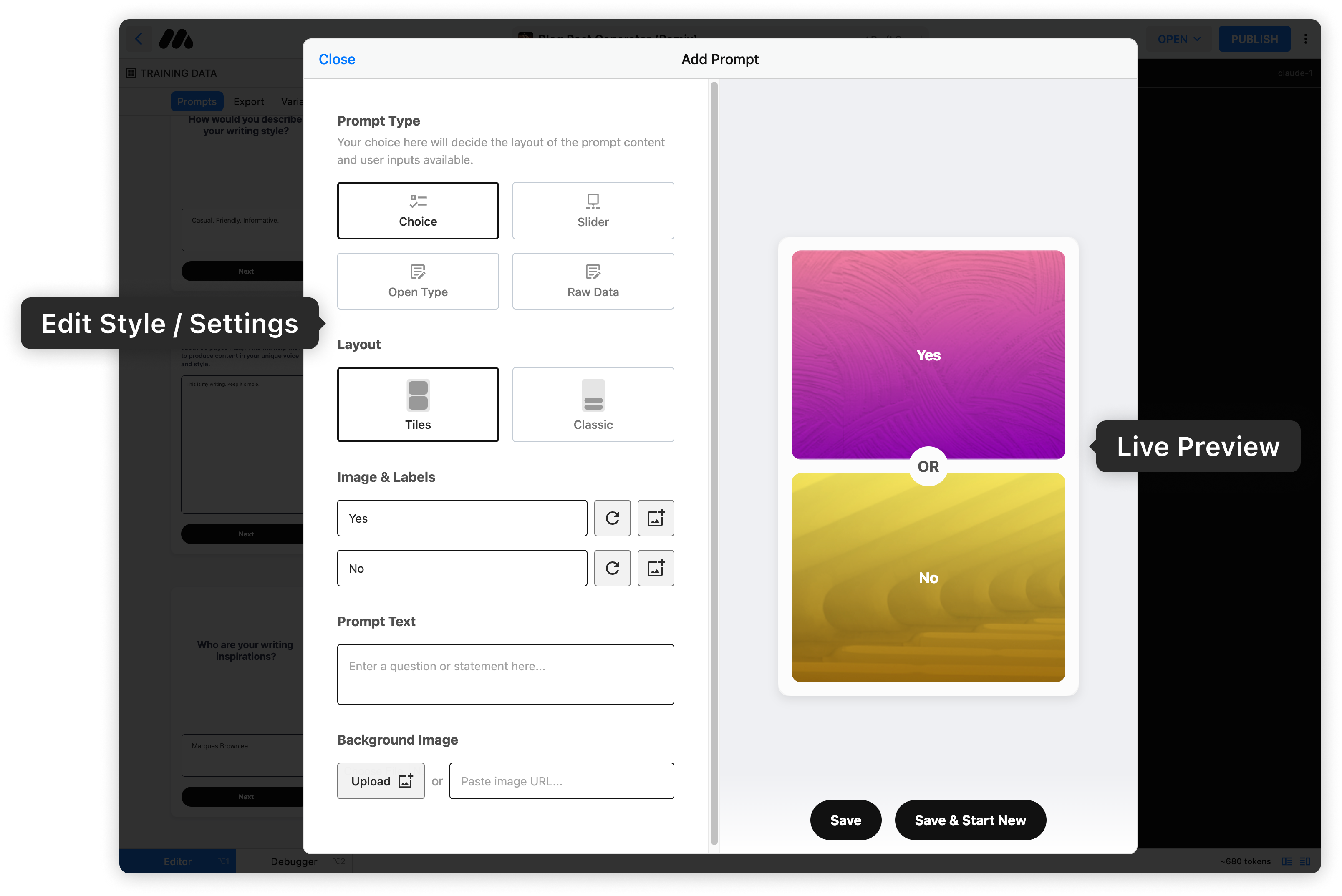This screenshot has height=896, width=1342.
Task: Expand the OPEN dropdown
Action: pyautogui.click(x=1178, y=38)
